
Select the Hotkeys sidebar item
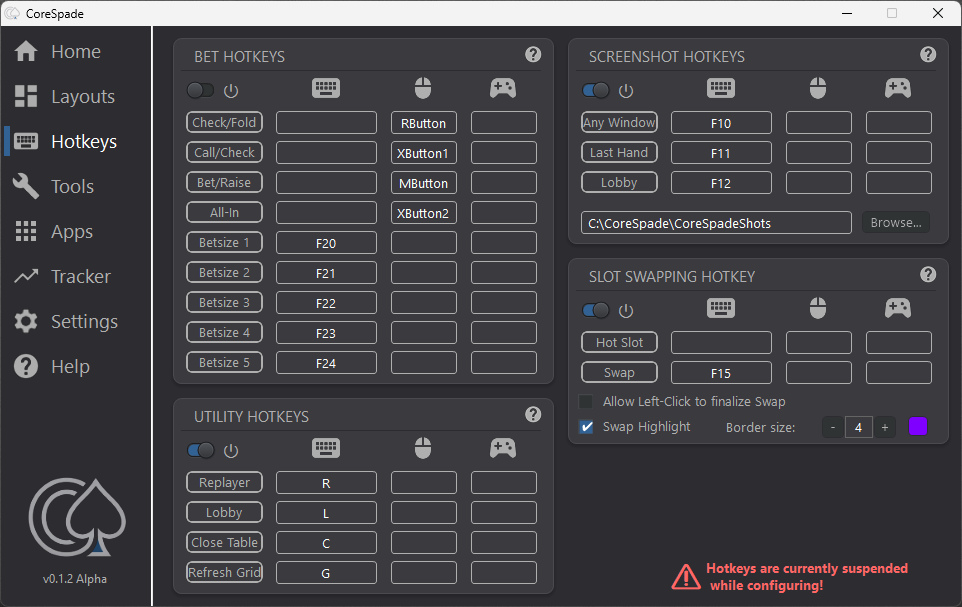pyautogui.click(x=66, y=142)
